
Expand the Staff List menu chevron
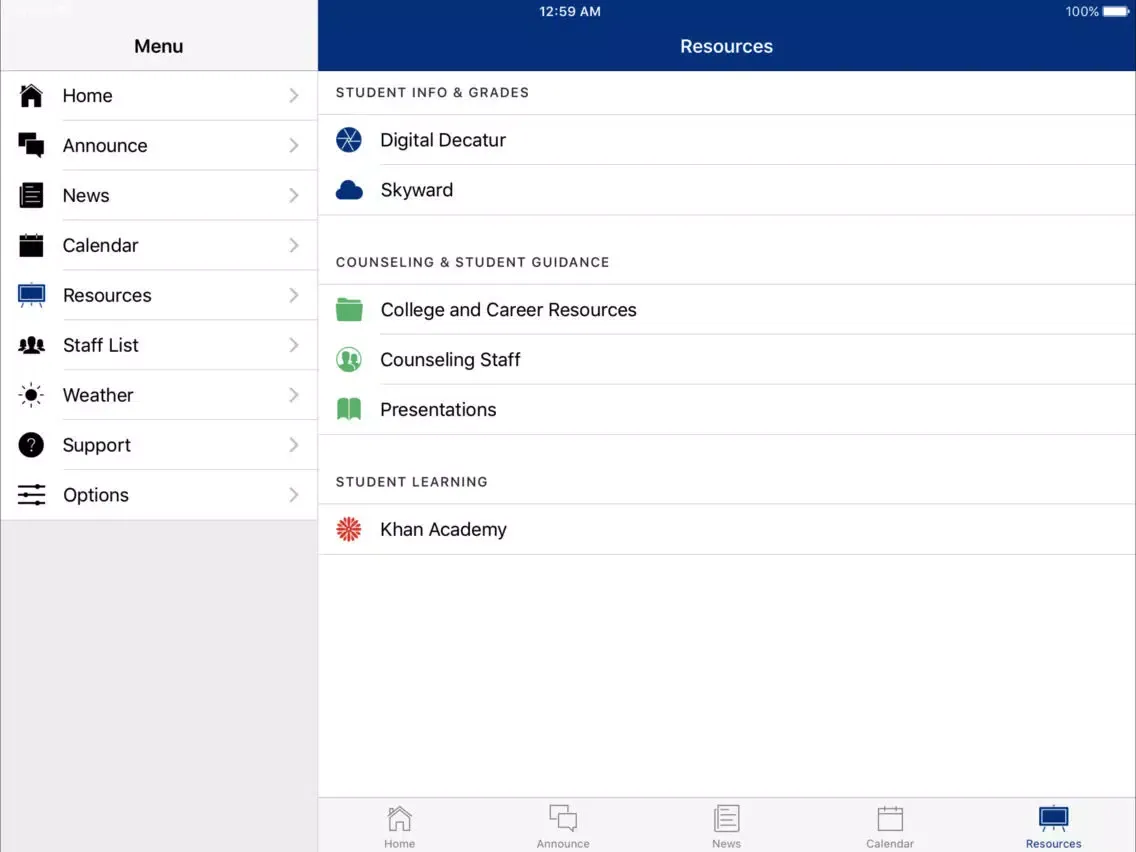tap(293, 345)
